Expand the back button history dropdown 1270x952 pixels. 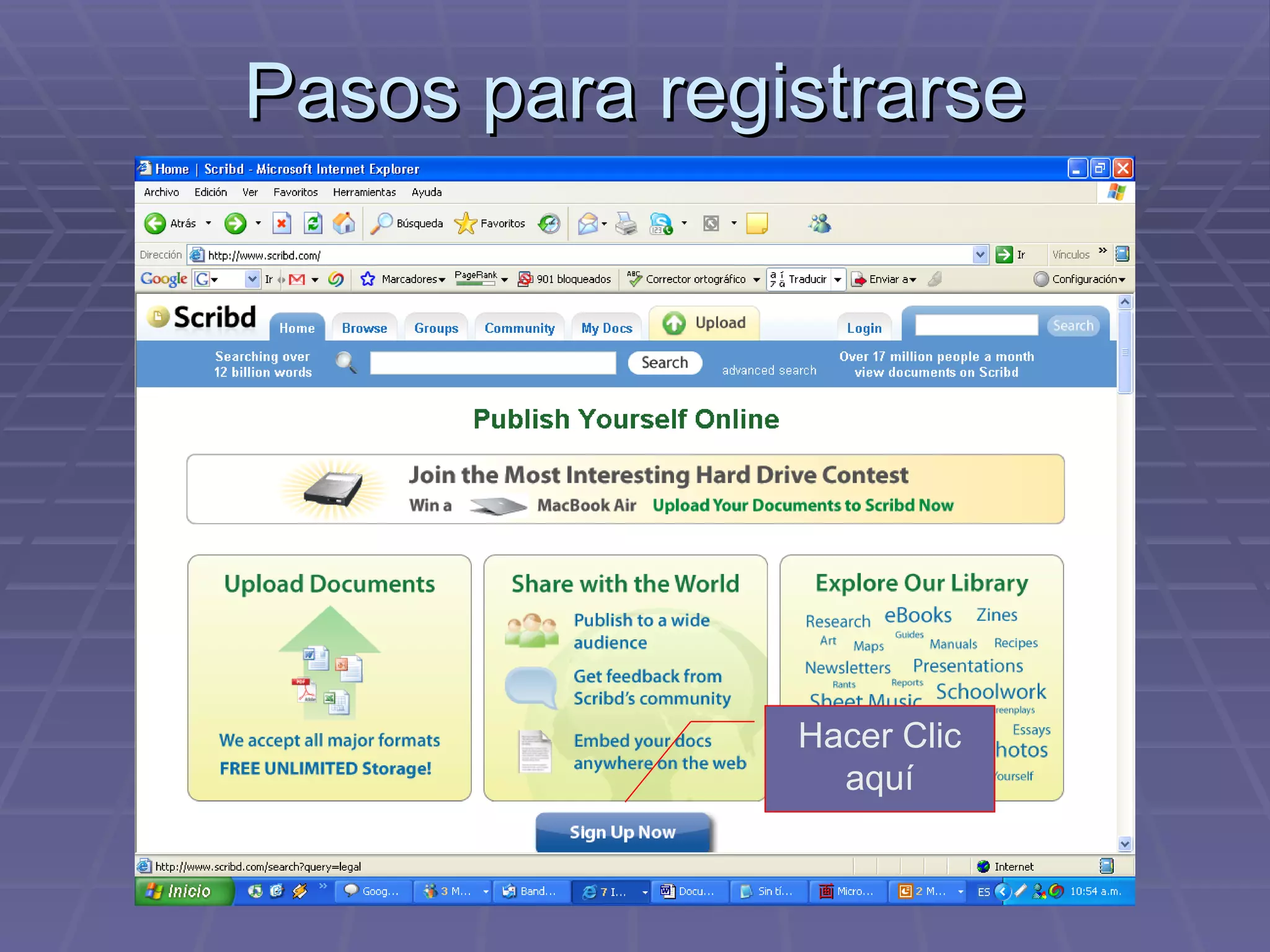click(208, 223)
